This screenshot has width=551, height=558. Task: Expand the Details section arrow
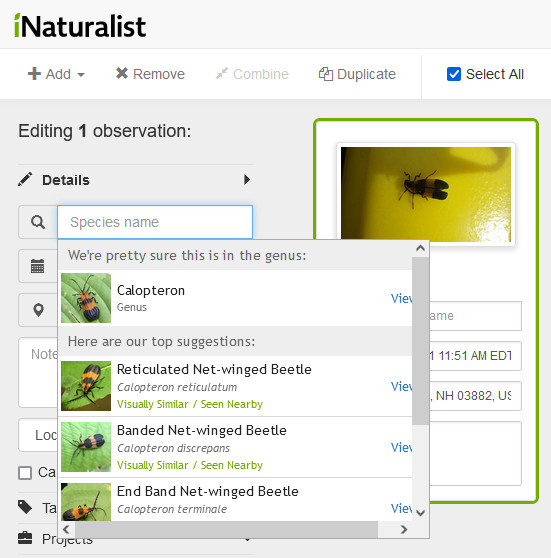pyautogui.click(x=247, y=179)
